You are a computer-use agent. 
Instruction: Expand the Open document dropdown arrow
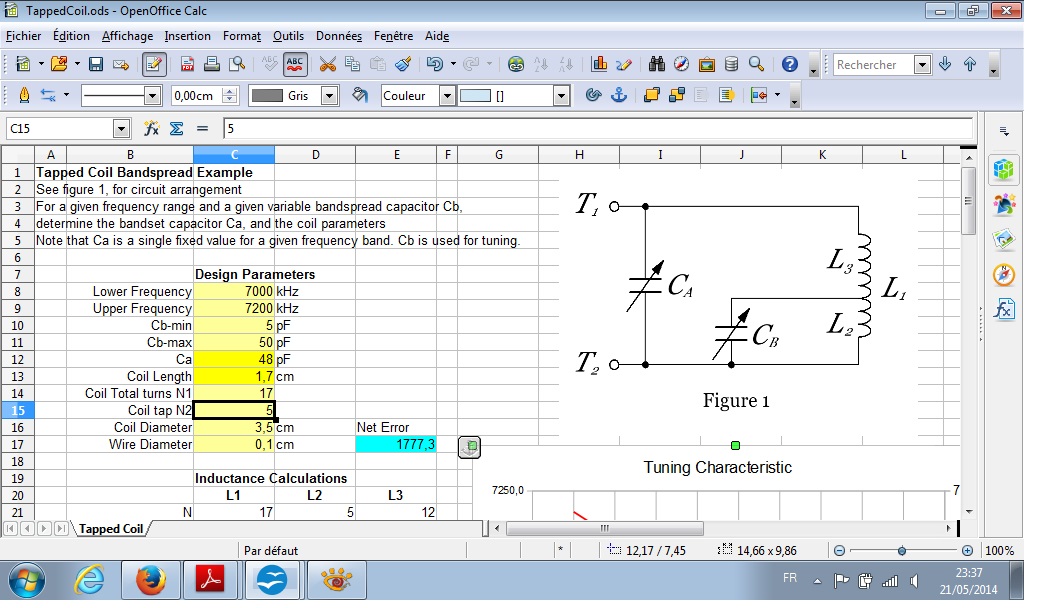[x=77, y=64]
